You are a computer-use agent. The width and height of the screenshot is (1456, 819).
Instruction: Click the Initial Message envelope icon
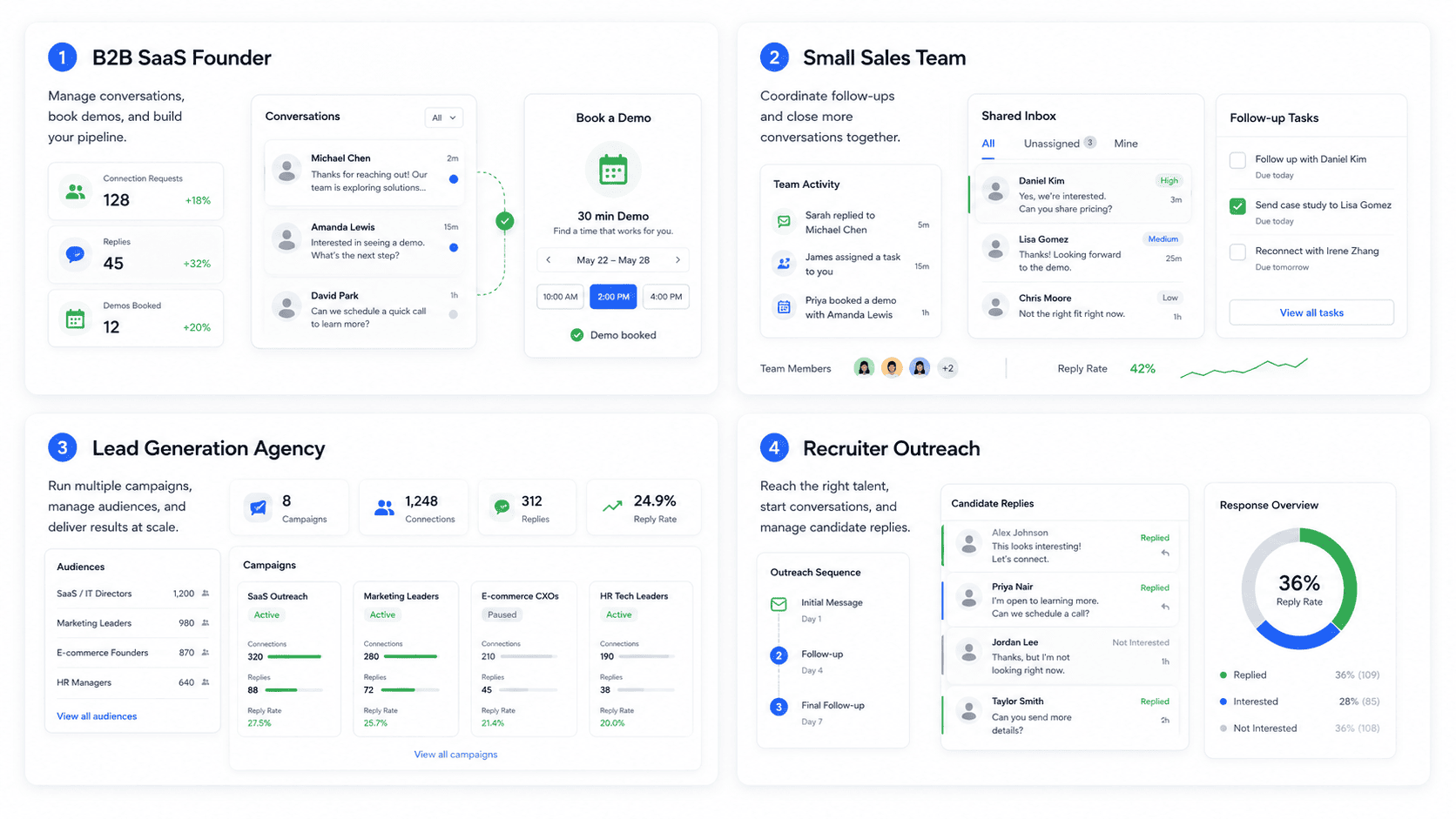pos(779,604)
